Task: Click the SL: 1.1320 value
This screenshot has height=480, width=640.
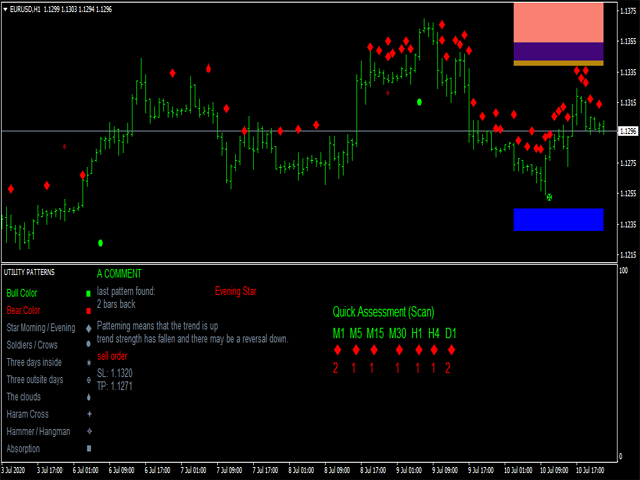Action: (115, 373)
